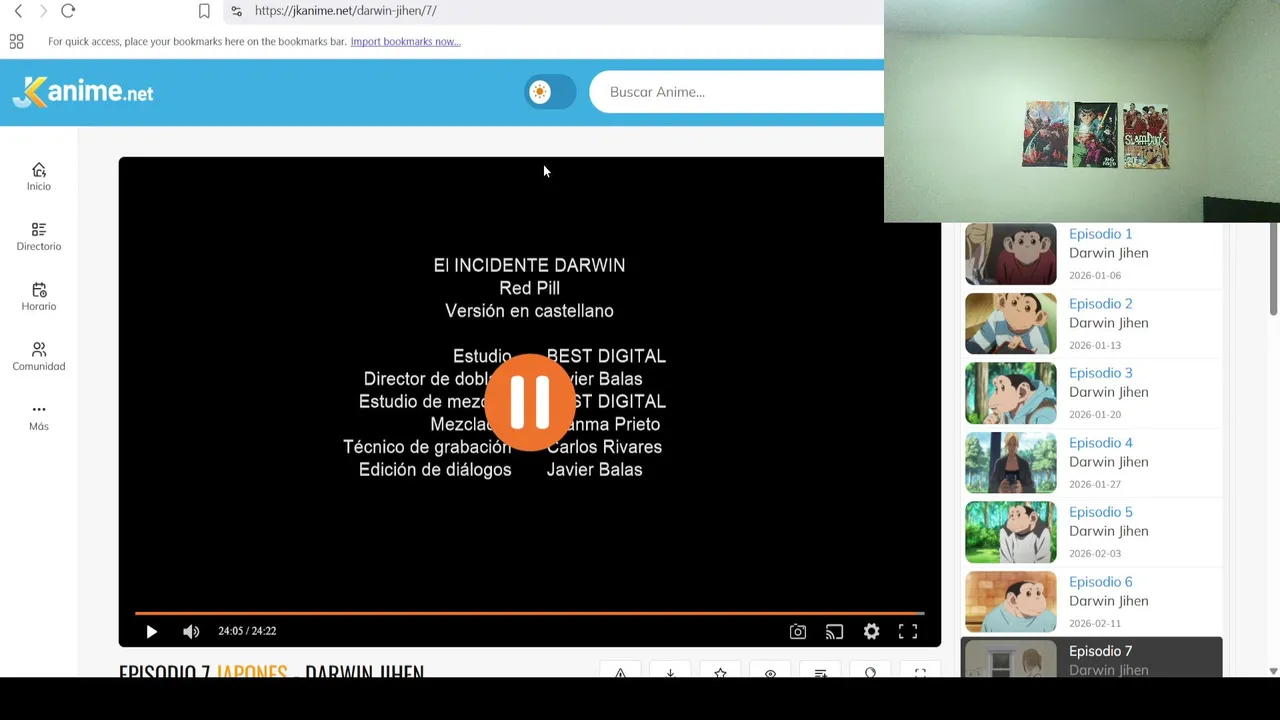Open Comunidad in the sidebar
This screenshot has width=1280, height=720.
click(39, 357)
